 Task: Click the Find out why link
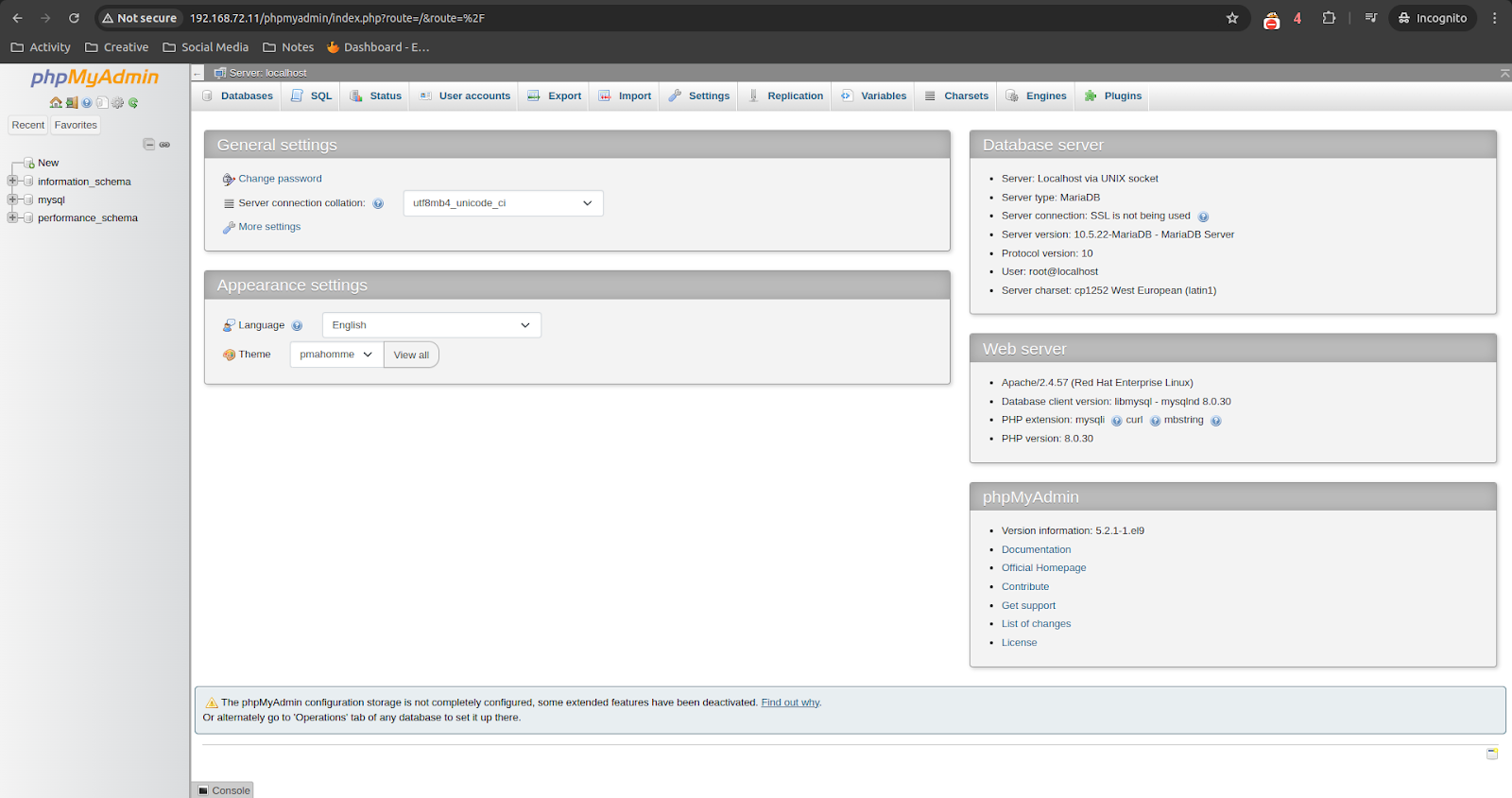[790, 703]
